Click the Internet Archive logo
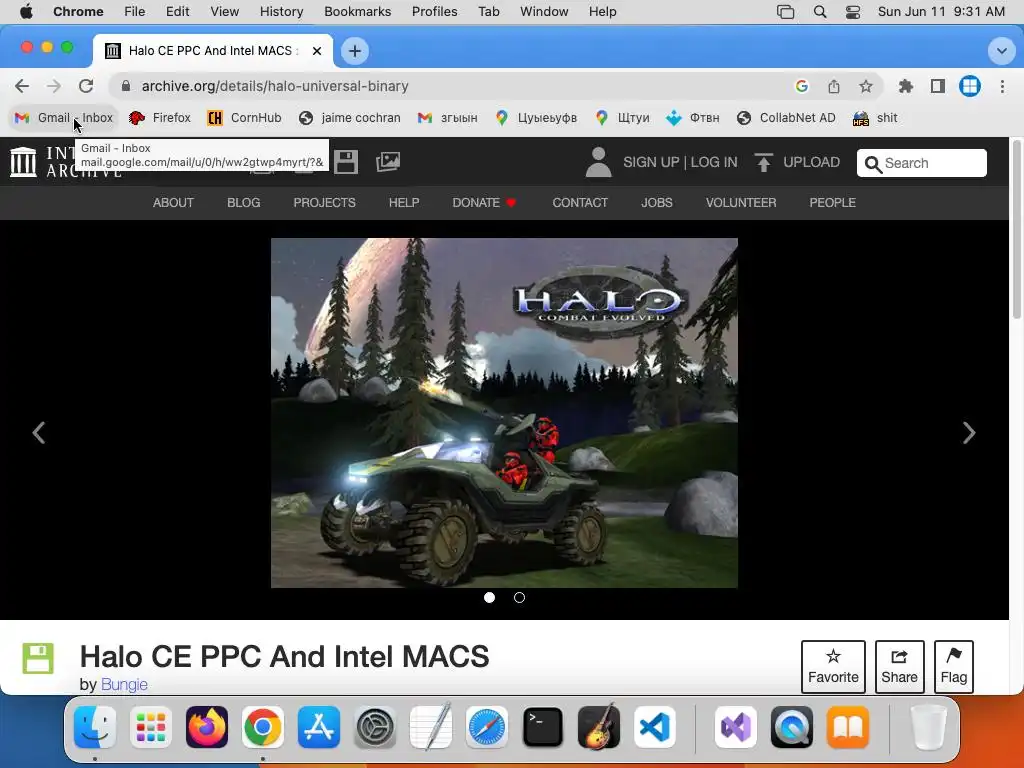 pyautogui.click(x=24, y=162)
